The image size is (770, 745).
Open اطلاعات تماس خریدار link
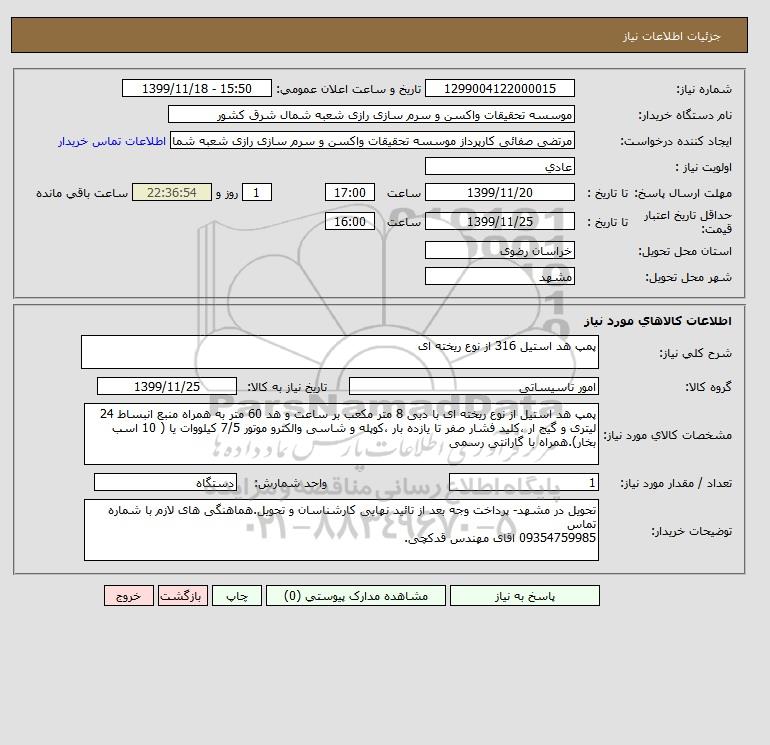(x=111, y=141)
